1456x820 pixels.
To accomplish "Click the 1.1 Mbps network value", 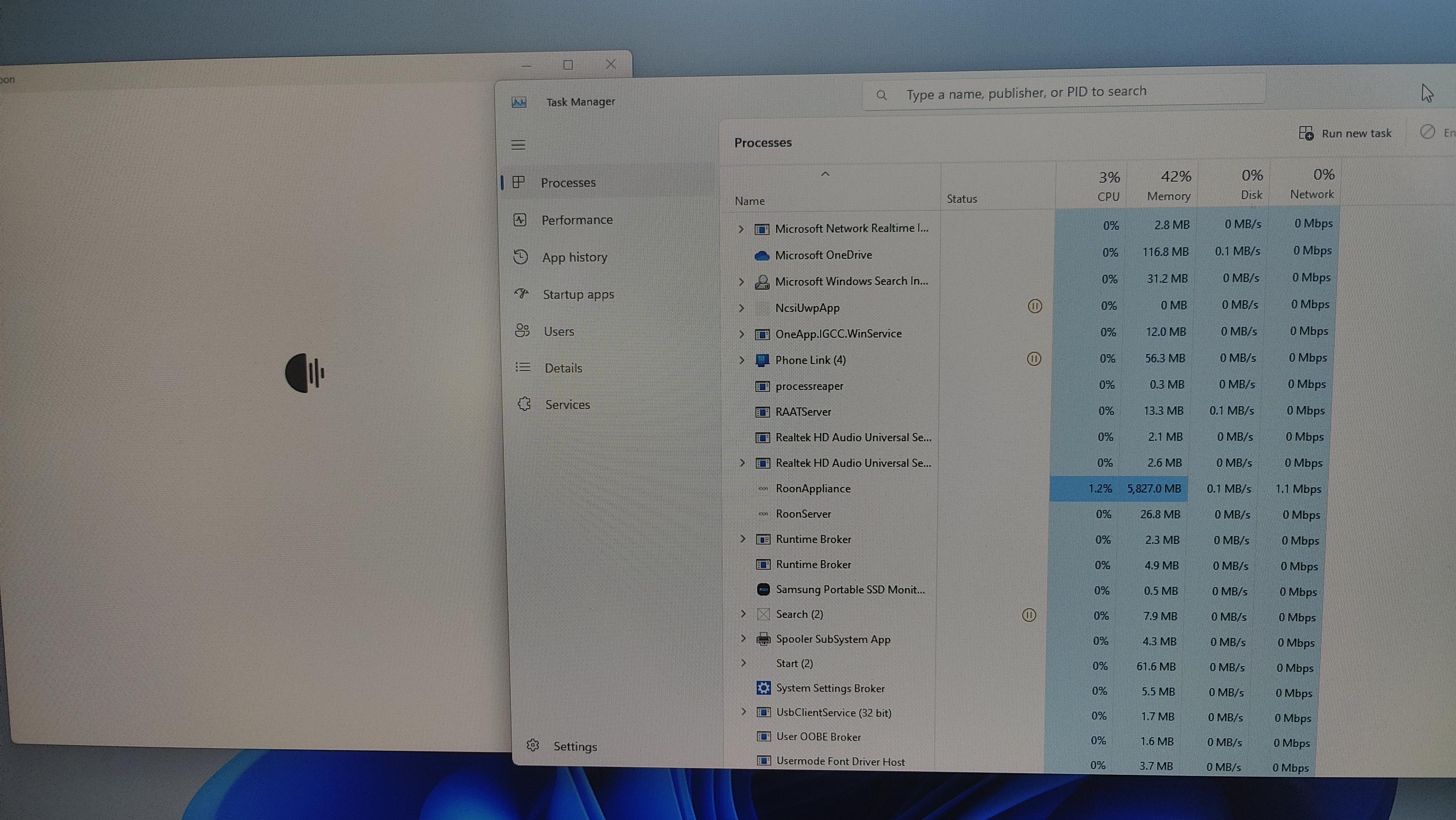I will pos(1298,489).
